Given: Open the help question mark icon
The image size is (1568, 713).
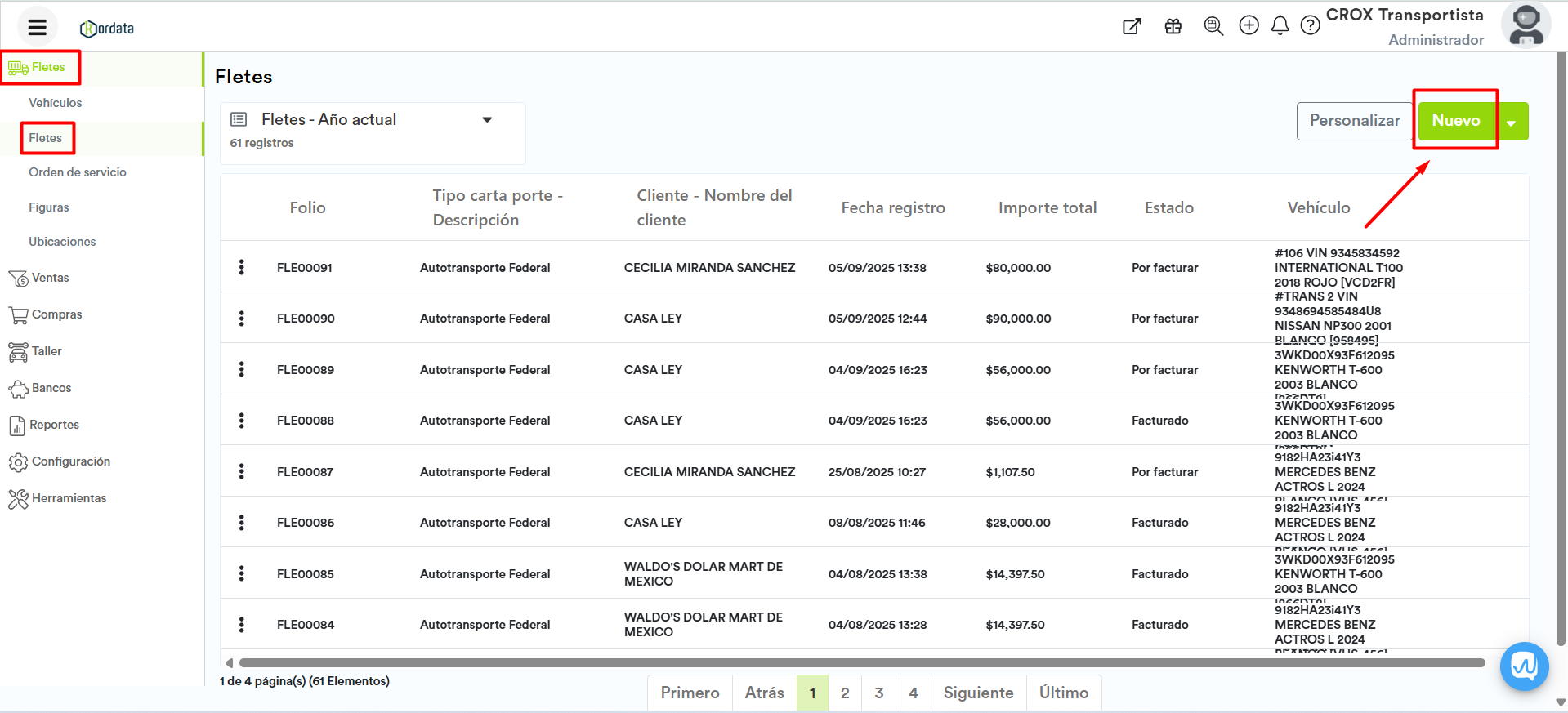Looking at the screenshot, I should click(1310, 26).
